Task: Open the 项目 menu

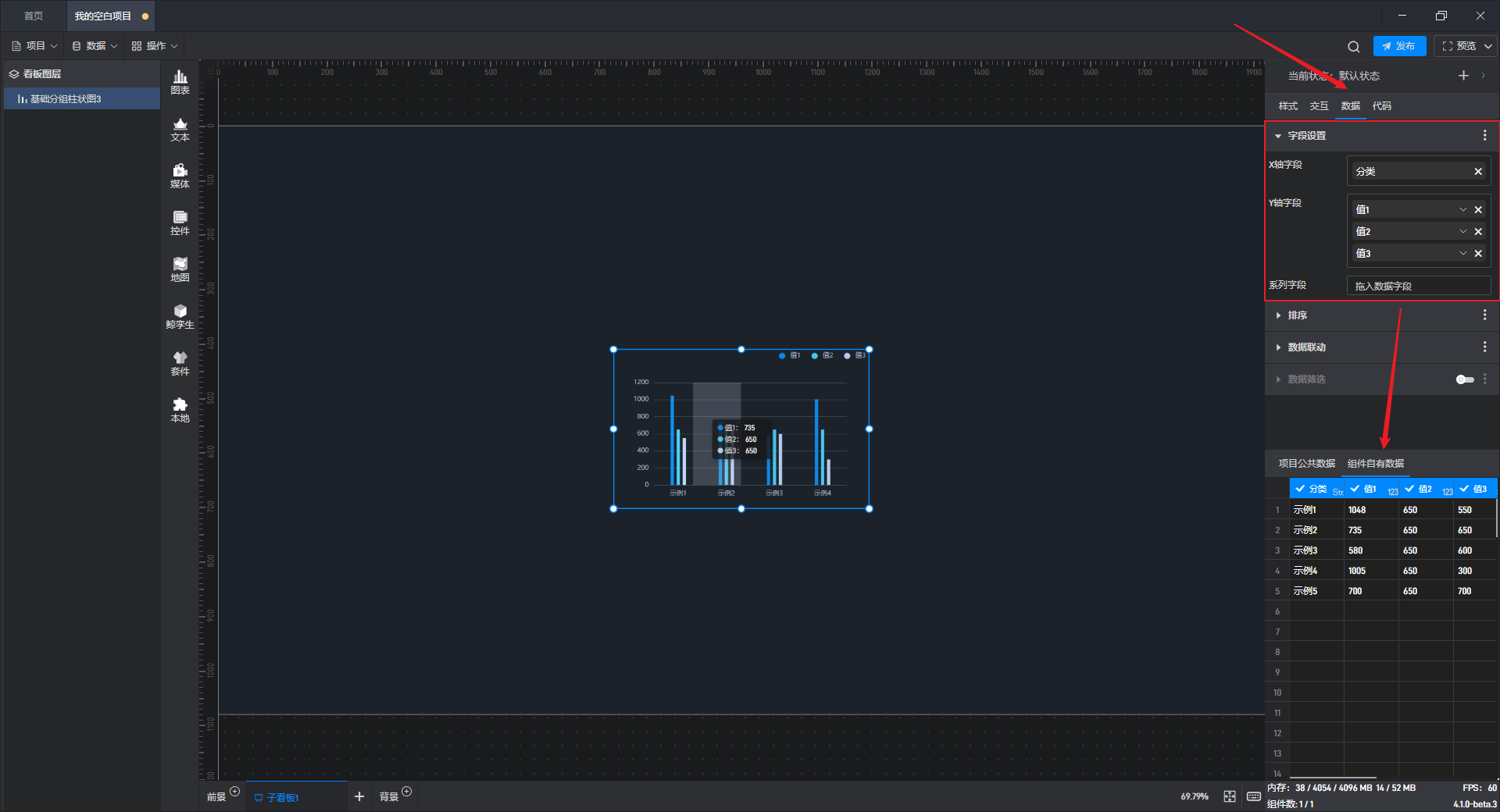Action: [x=34, y=46]
